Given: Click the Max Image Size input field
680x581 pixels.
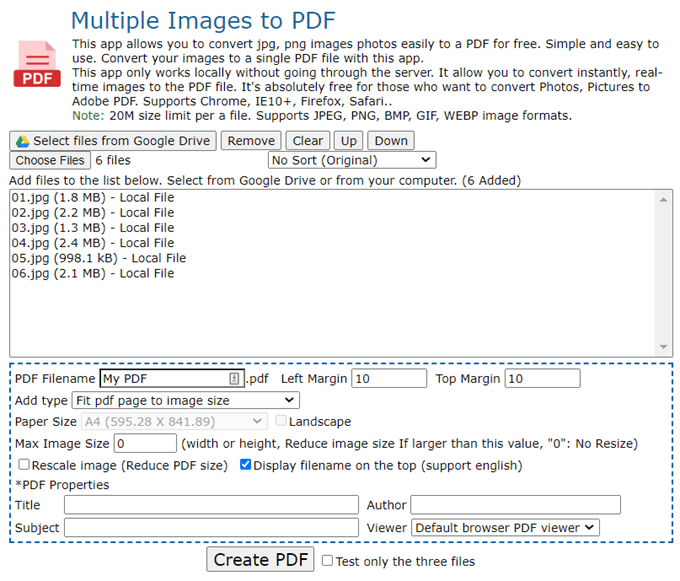Looking at the screenshot, I should [145, 443].
